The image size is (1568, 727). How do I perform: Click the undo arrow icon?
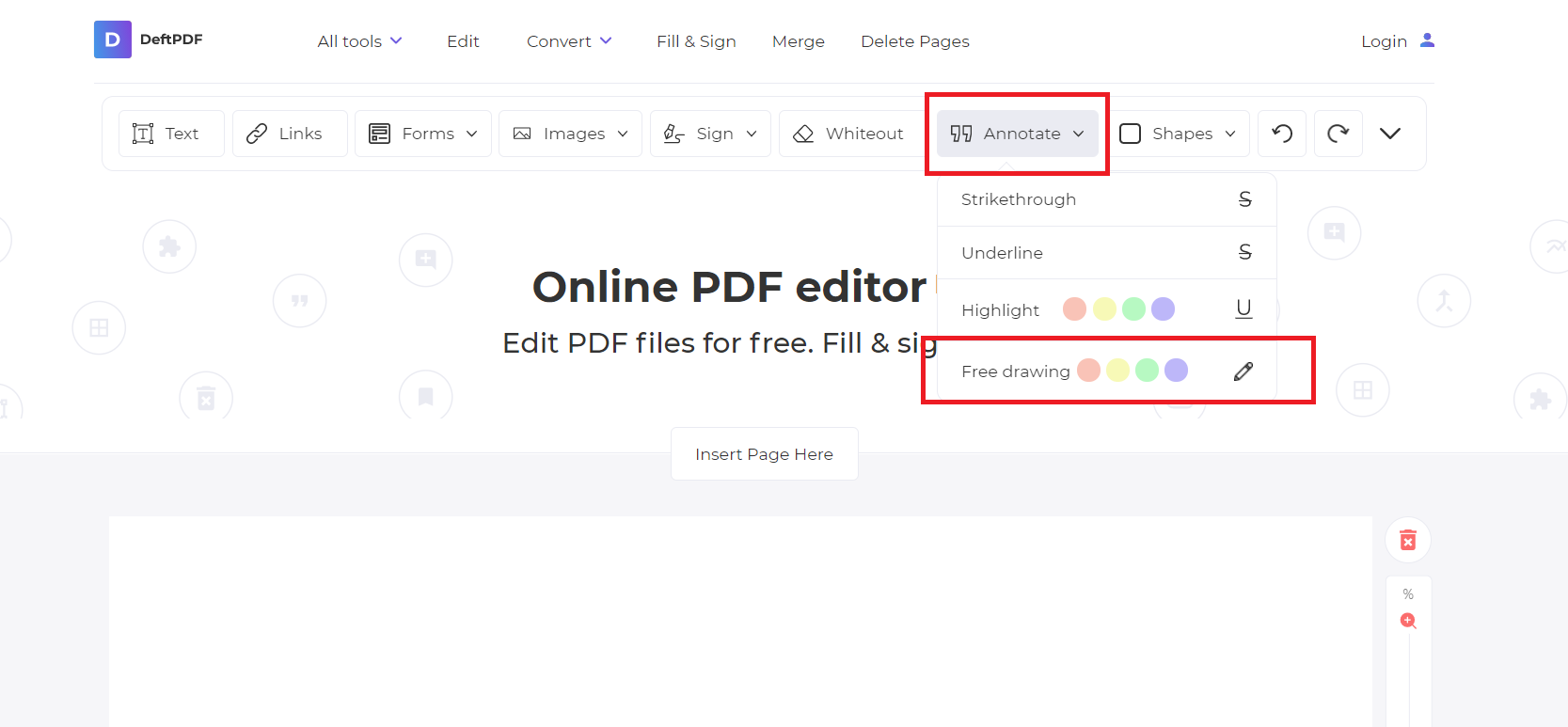click(x=1281, y=134)
